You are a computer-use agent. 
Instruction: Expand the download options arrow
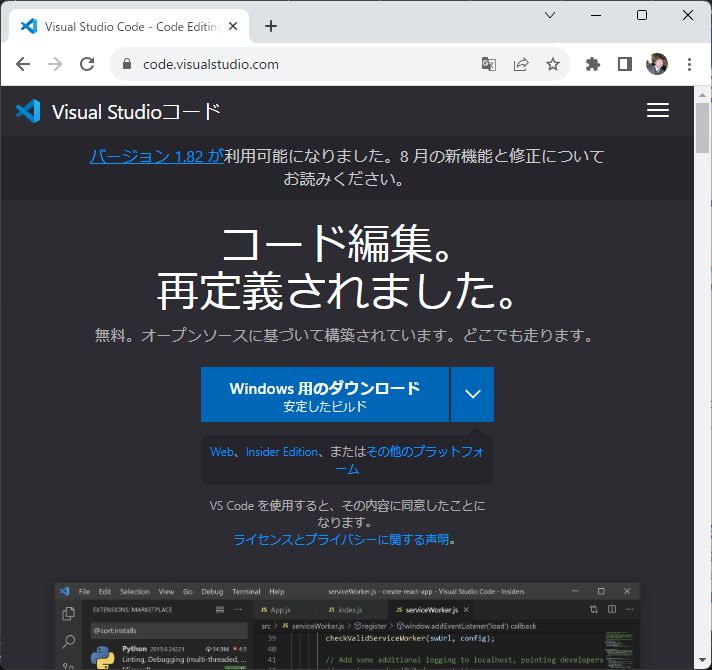pos(472,394)
